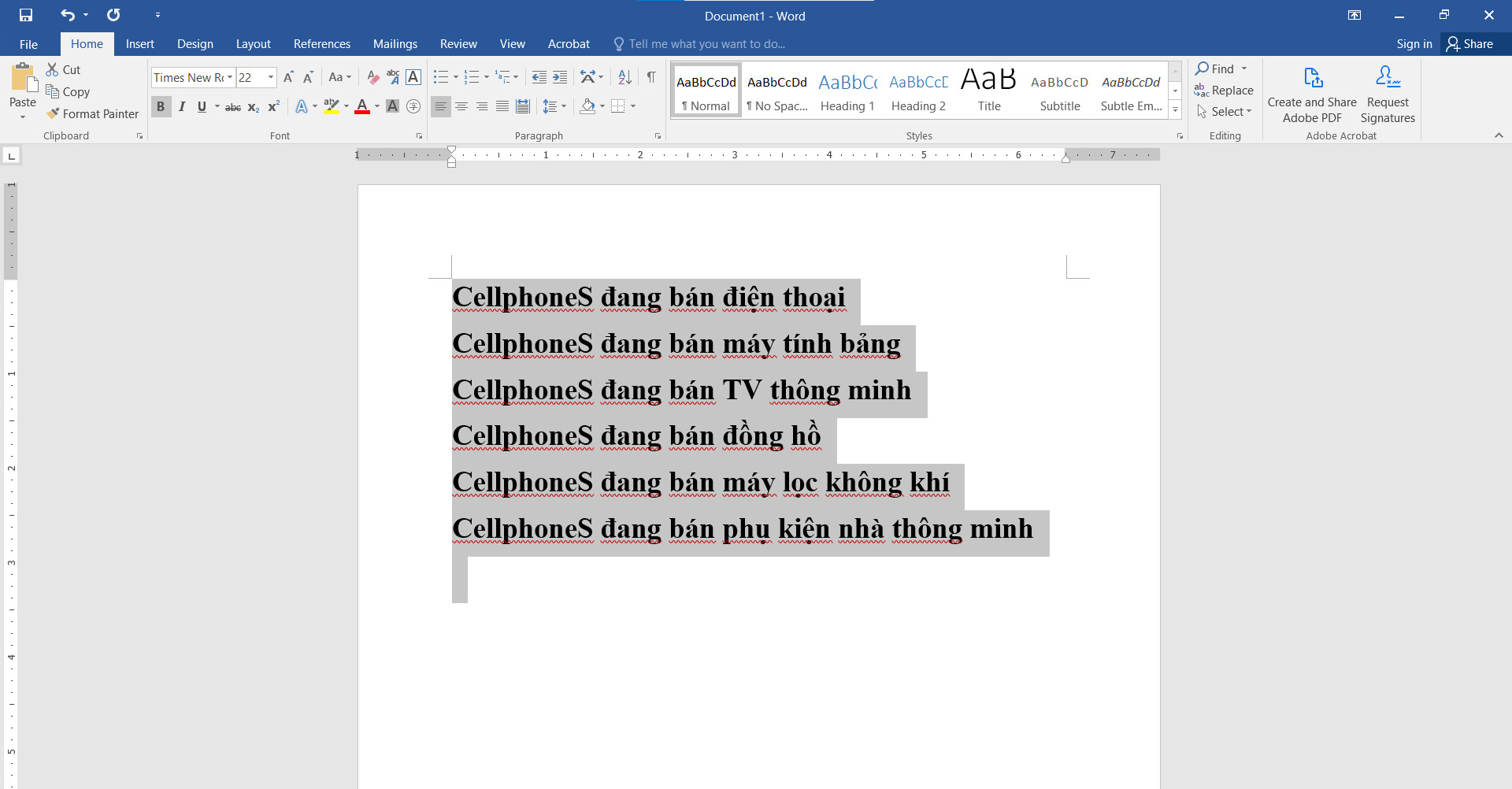Screen dimensions: 1512x789
Task: Expand the Underline style dropdown arrow
Action: click(216, 106)
